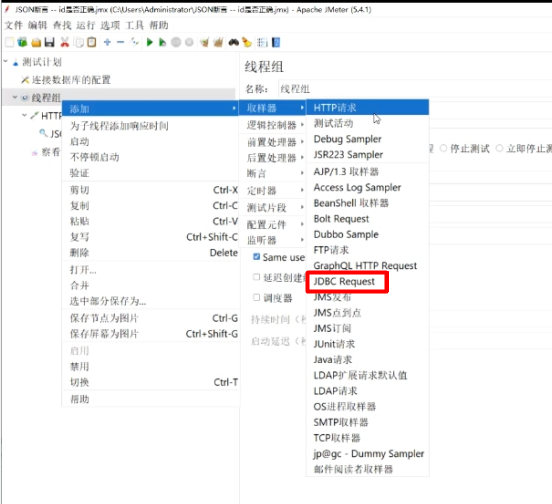The image size is (552, 504).
Task: Click the 测试计划 tree node icon
Action: pyautogui.click(x=15, y=63)
